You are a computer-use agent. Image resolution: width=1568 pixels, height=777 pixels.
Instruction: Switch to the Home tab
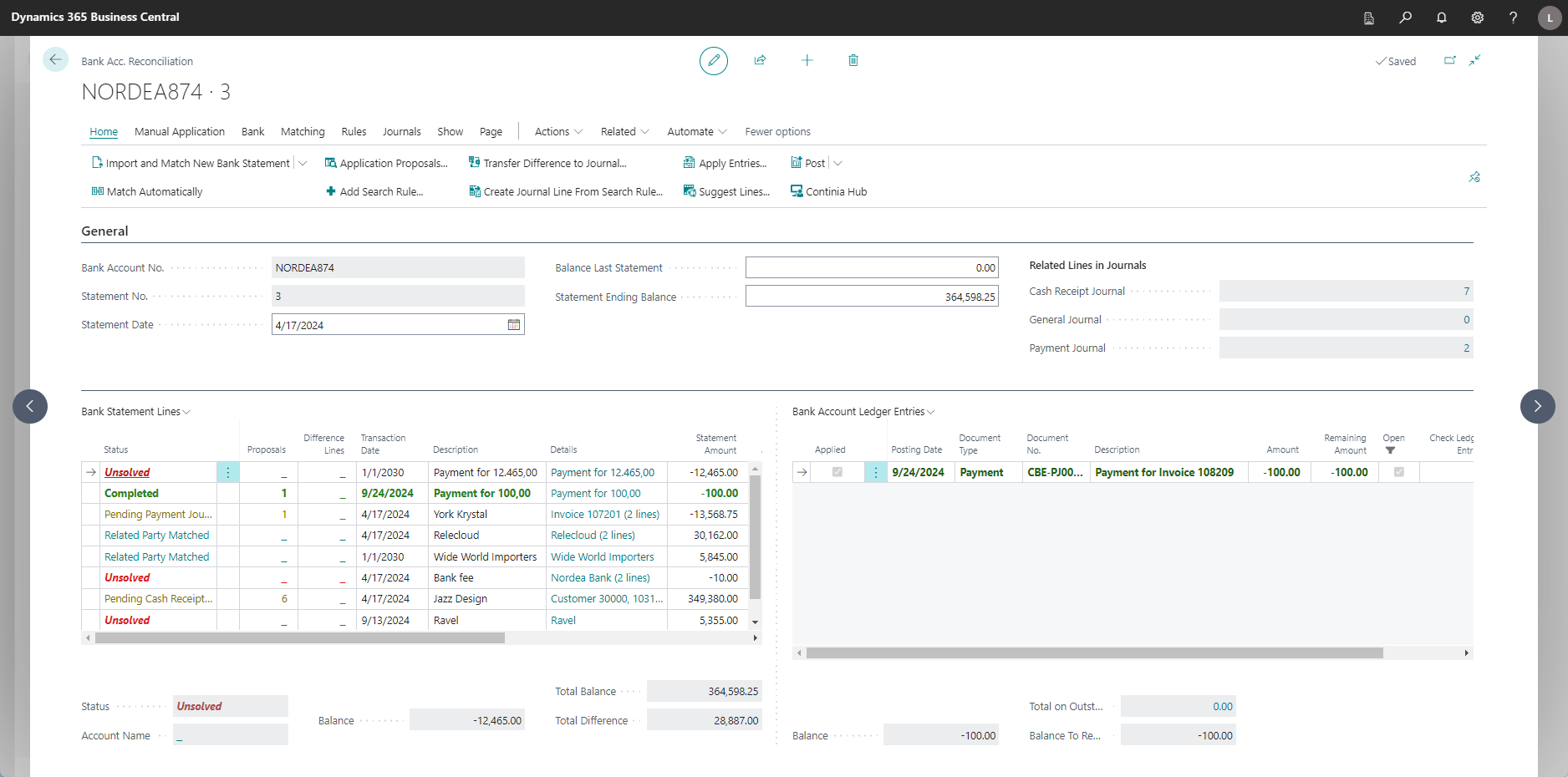(x=104, y=131)
